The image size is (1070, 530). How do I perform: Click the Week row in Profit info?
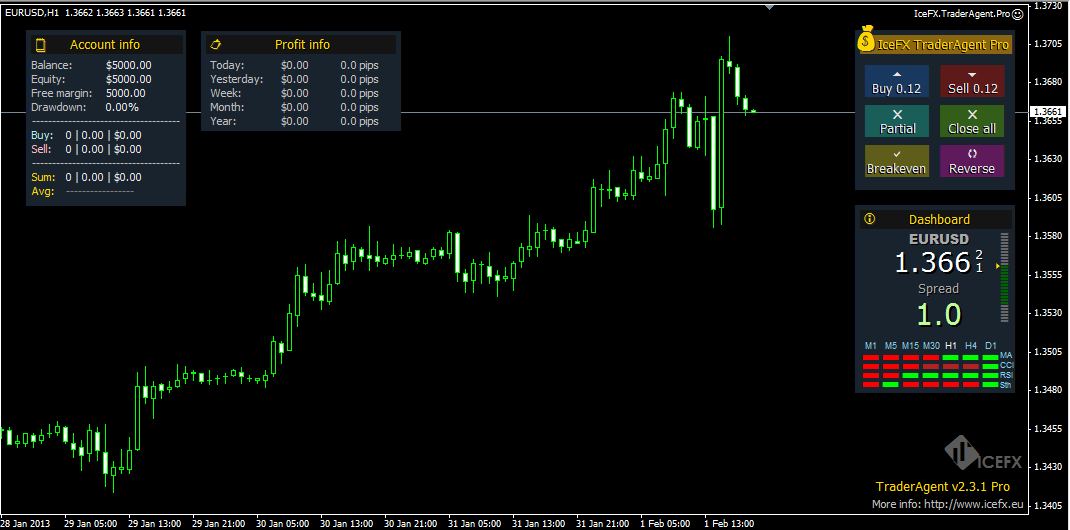pyautogui.click(x=295, y=93)
